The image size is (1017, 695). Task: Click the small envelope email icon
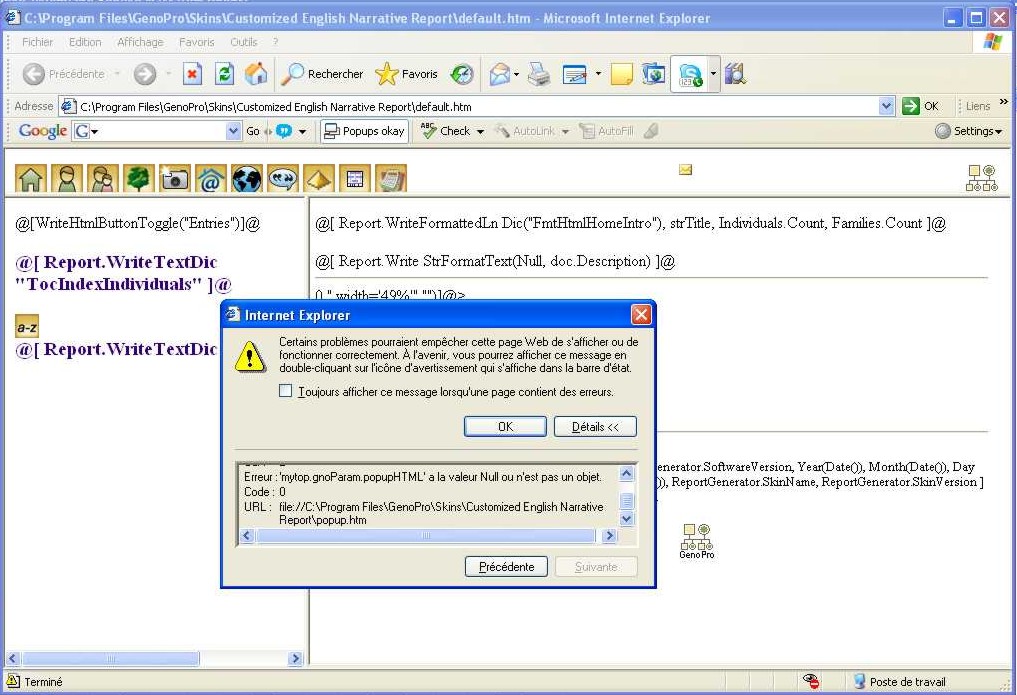(x=685, y=170)
